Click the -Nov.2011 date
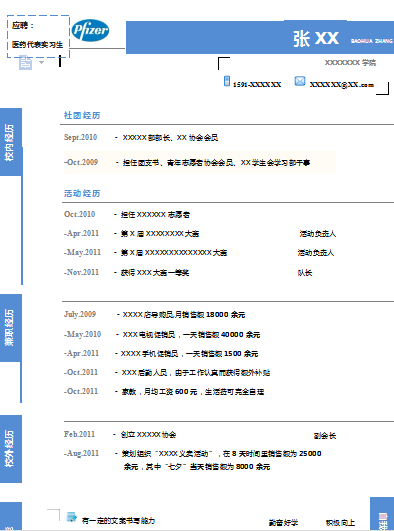 [x=81, y=272]
